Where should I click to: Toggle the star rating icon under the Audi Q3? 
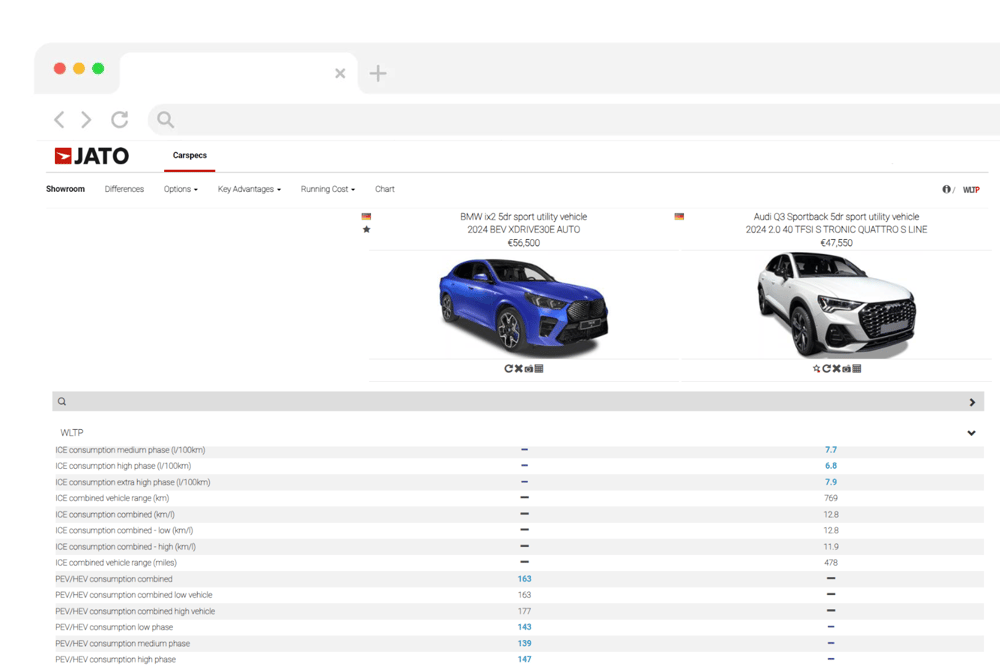tap(817, 368)
